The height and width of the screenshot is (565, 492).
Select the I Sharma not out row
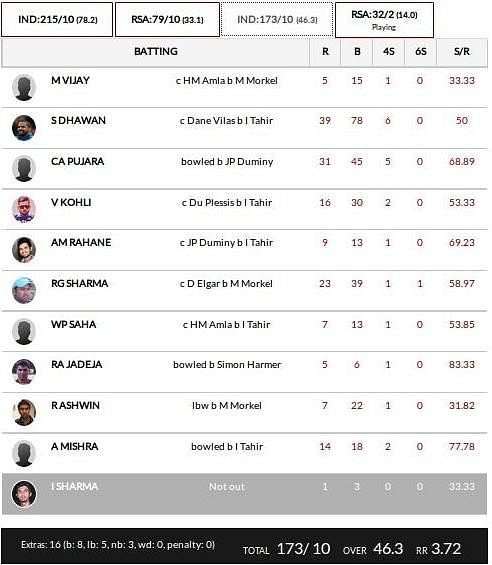[x=244, y=494]
